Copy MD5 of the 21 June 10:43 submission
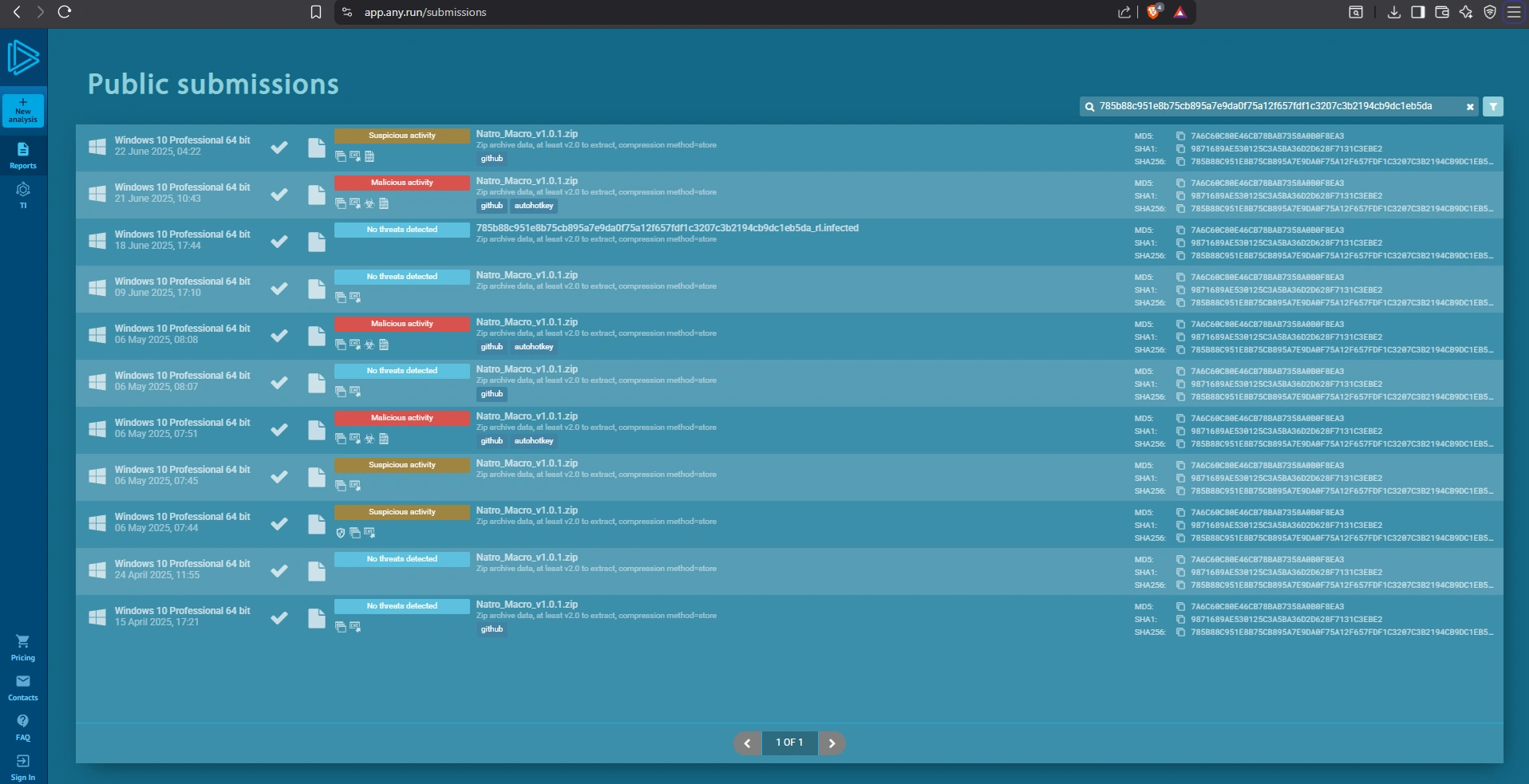Viewport: 1529px width, 784px height. [x=1180, y=183]
